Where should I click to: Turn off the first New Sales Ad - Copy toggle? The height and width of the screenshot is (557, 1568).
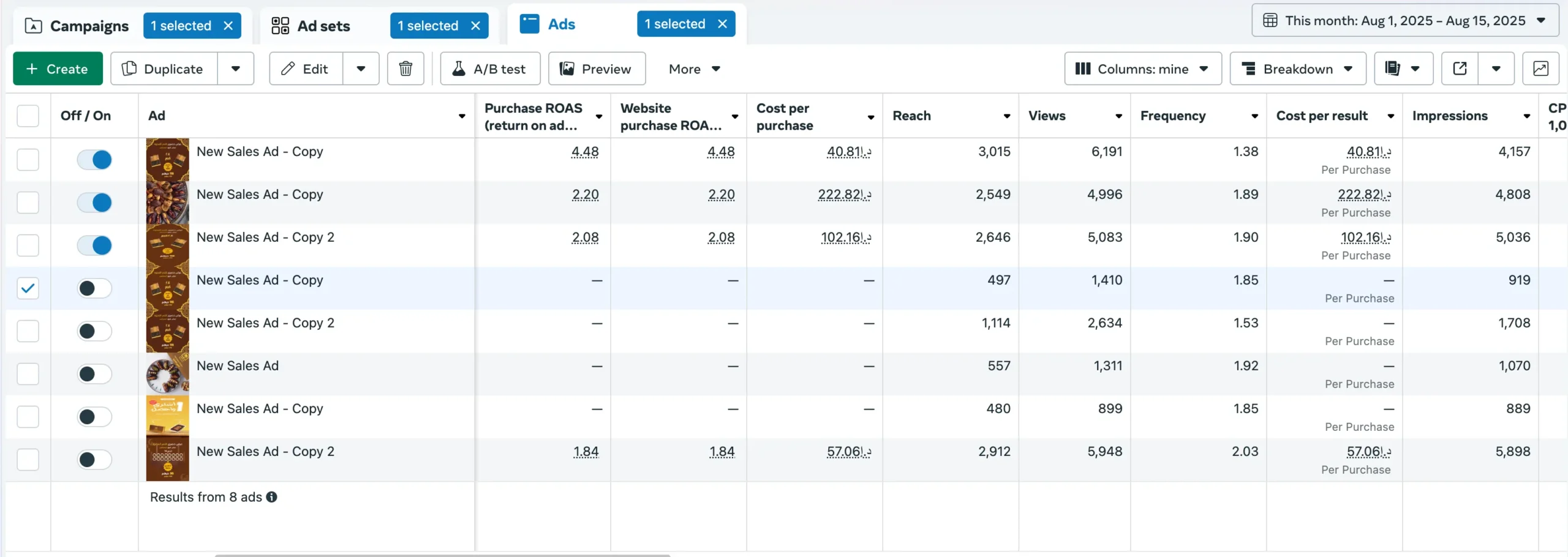coord(94,160)
